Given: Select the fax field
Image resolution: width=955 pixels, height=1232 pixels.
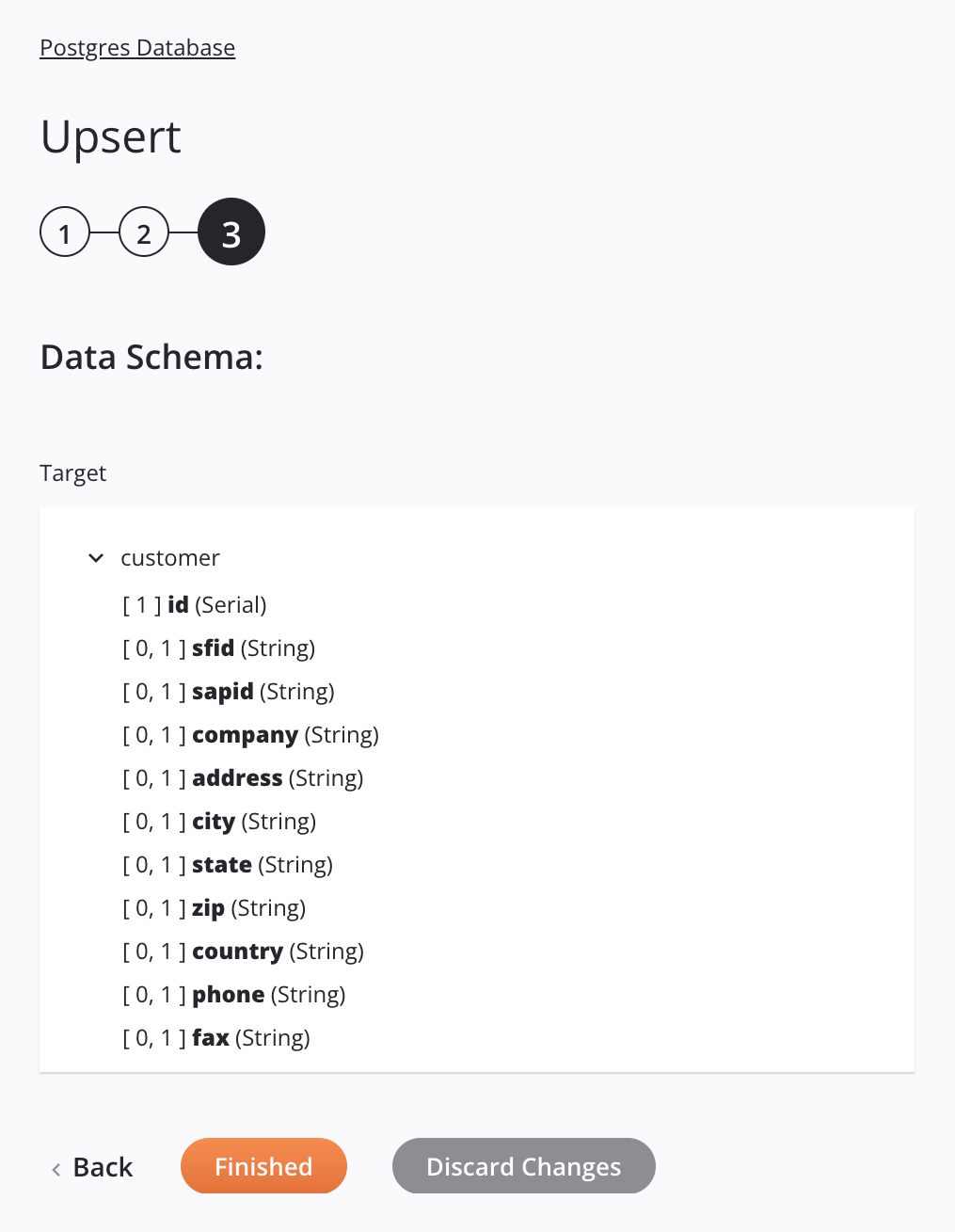Looking at the screenshot, I should point(215,1037).
